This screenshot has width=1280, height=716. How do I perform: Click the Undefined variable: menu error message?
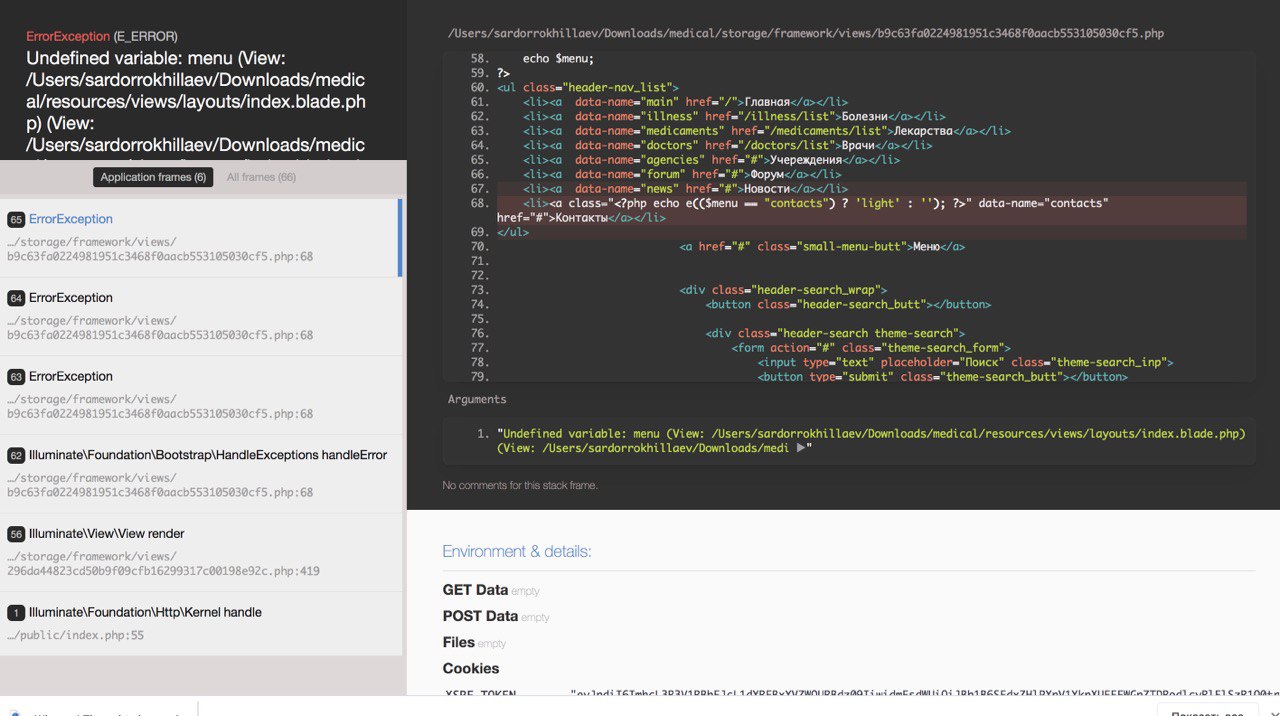pos(196,101)
